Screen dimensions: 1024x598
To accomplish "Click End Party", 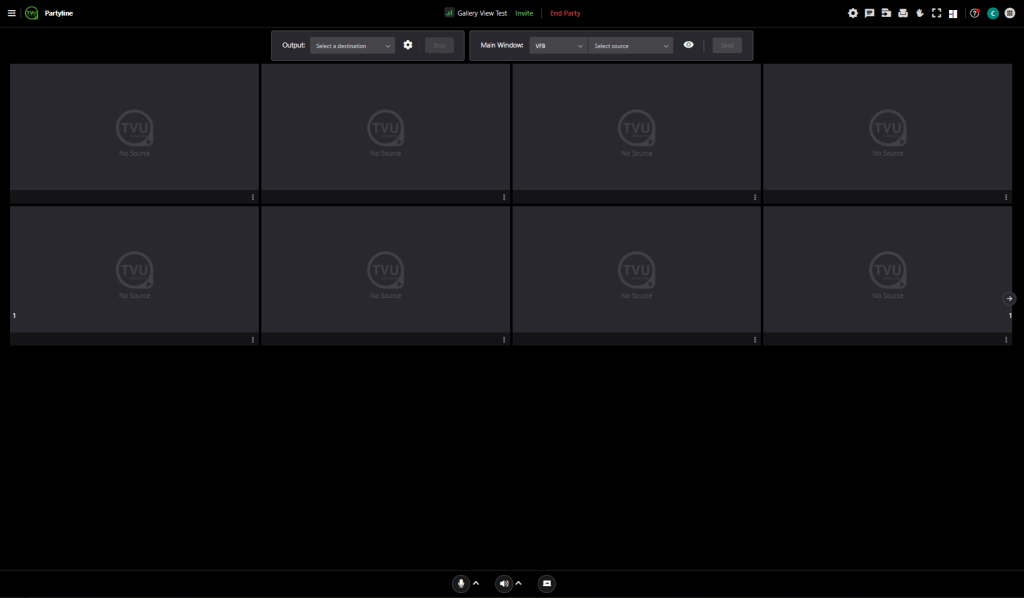I will click(565, 13).
